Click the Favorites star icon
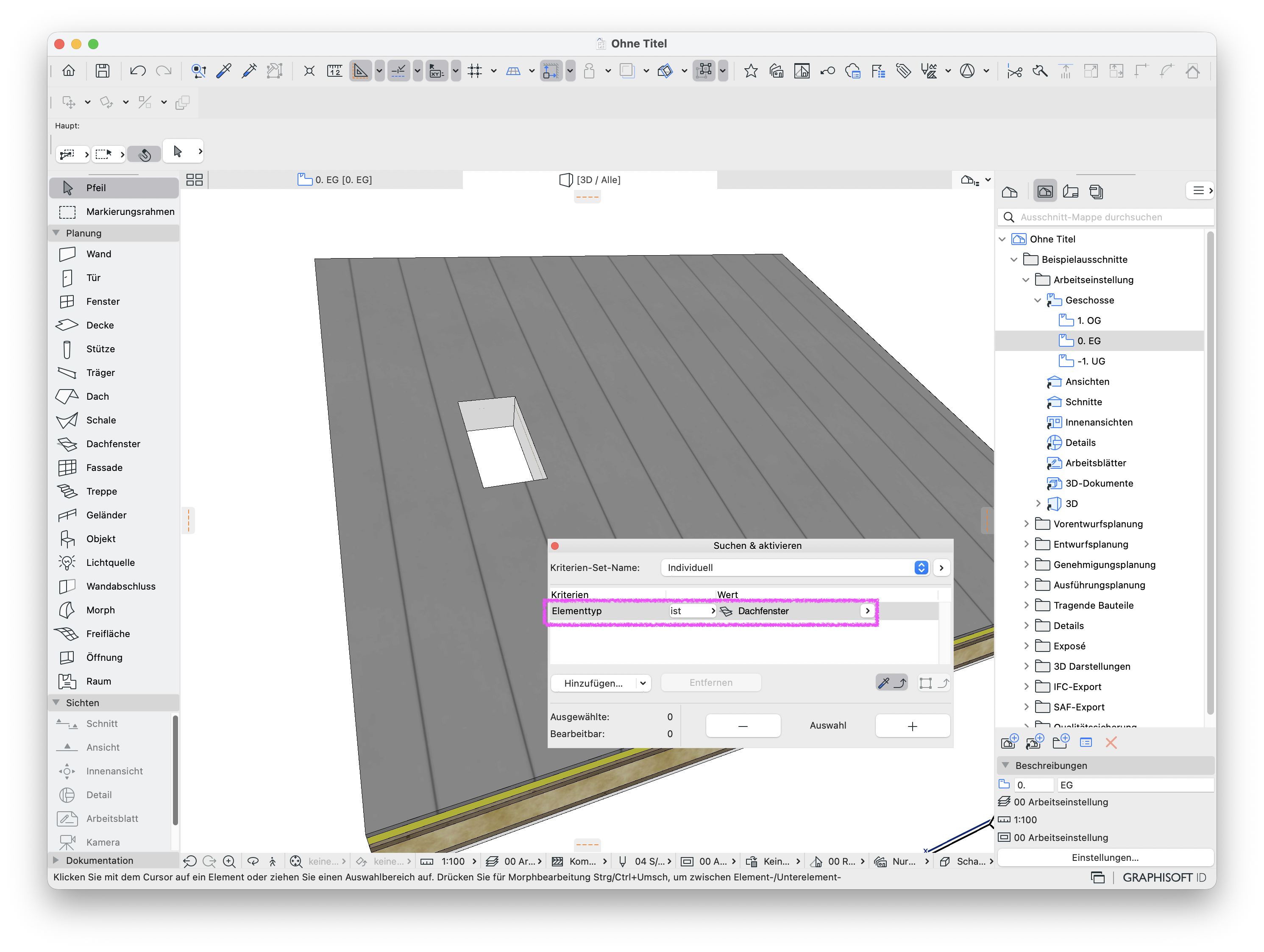Viewport: 1264px width, 952px height. [x=751, y=71]
